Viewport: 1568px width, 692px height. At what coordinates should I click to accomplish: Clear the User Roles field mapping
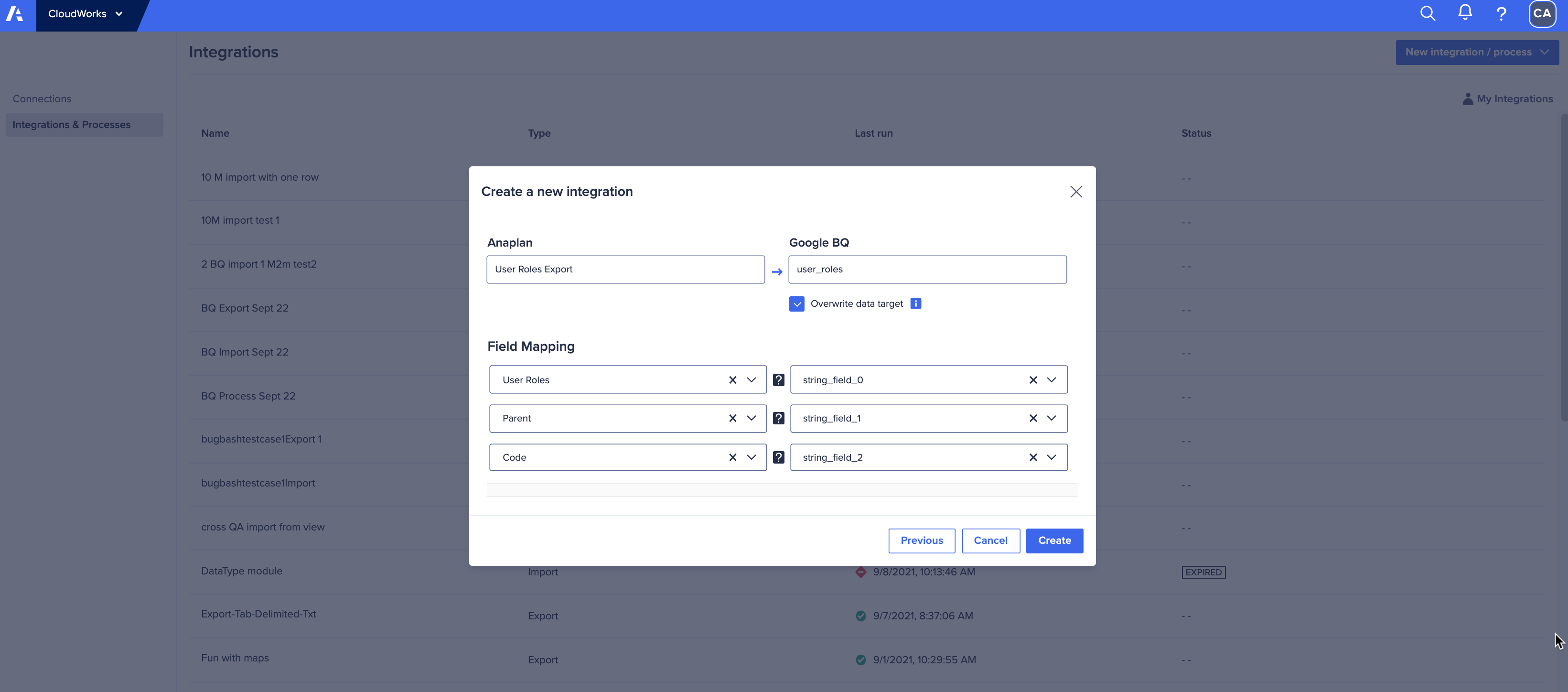pos(732,379)
